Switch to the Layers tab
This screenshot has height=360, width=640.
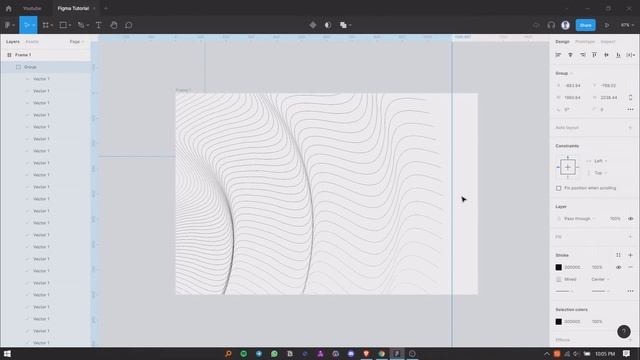point(13,42)
